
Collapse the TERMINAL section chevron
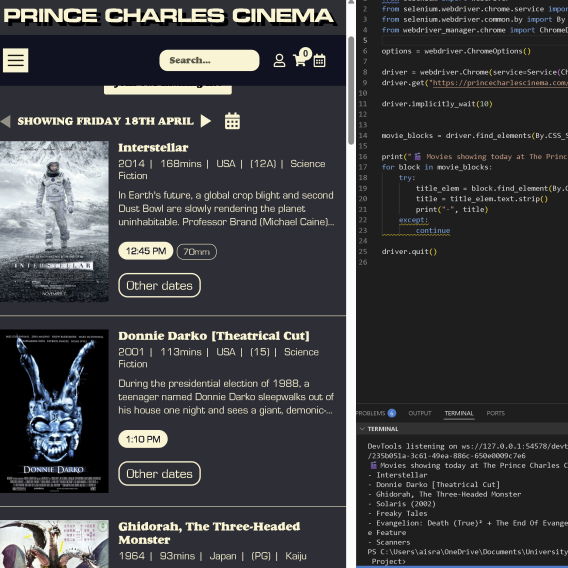362,429
